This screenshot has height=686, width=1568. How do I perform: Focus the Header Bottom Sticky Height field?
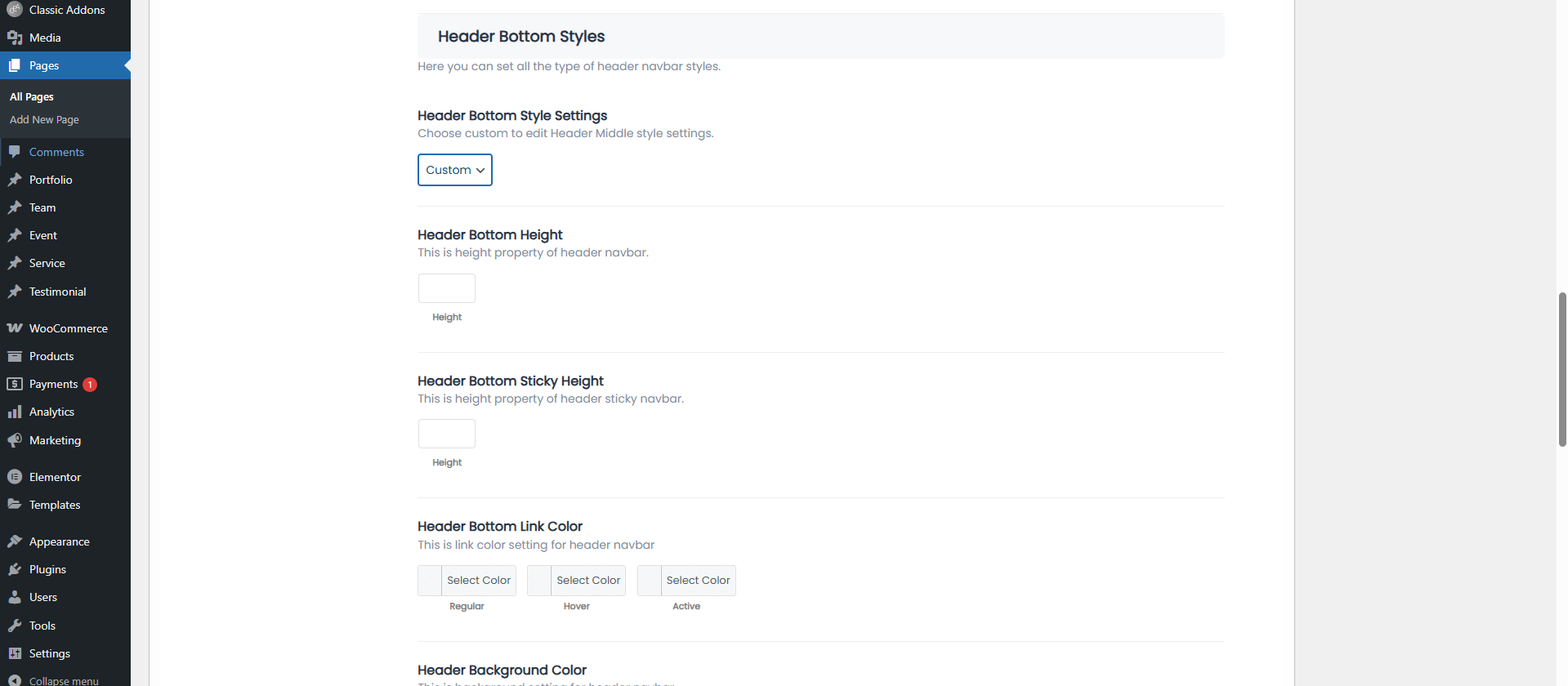click(x=446, y=434)
